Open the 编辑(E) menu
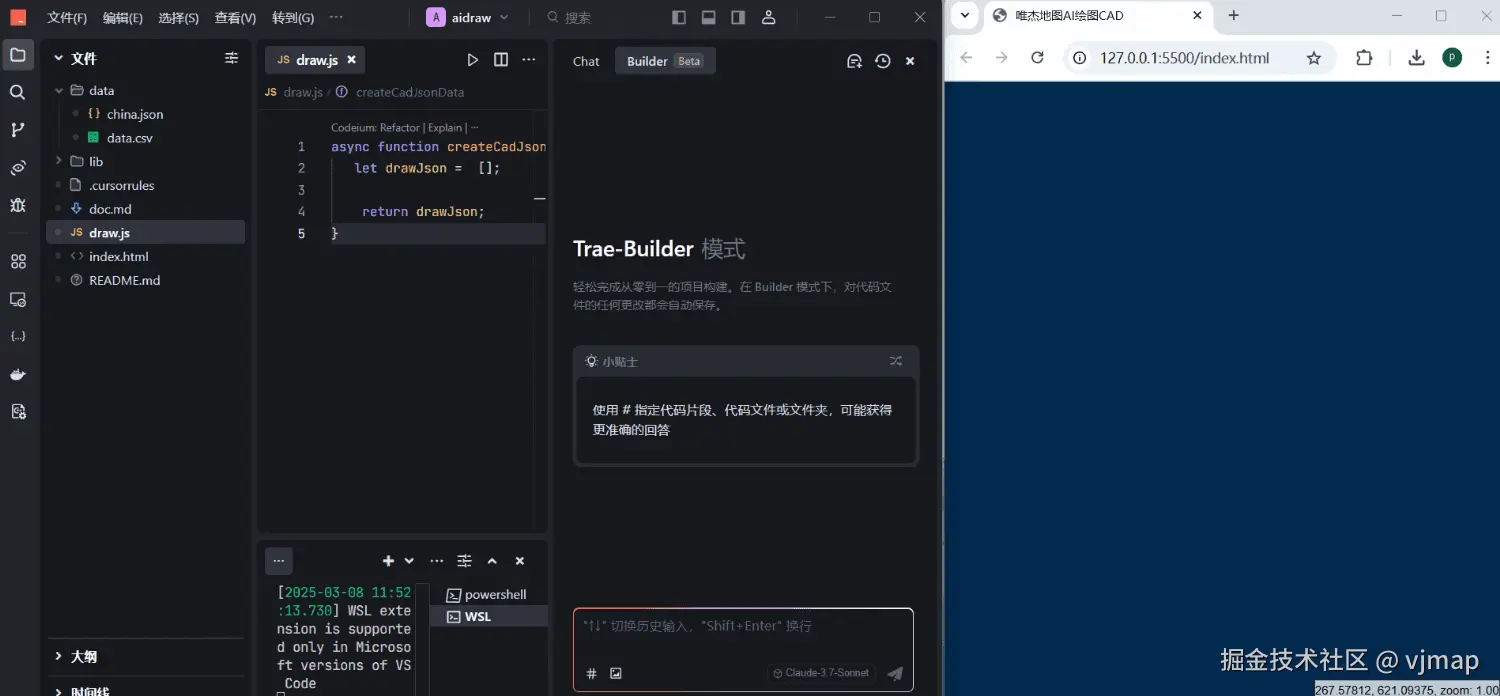The image size is (1500, 696). click(122, 17)
